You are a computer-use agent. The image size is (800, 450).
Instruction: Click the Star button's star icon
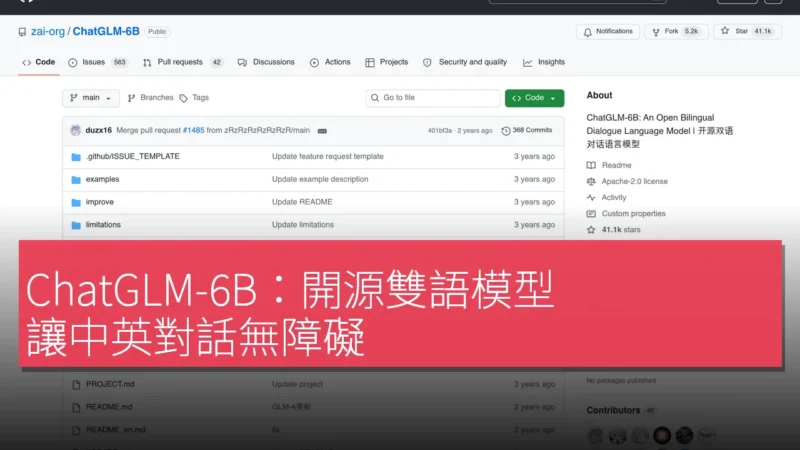[x=725, y=32]
